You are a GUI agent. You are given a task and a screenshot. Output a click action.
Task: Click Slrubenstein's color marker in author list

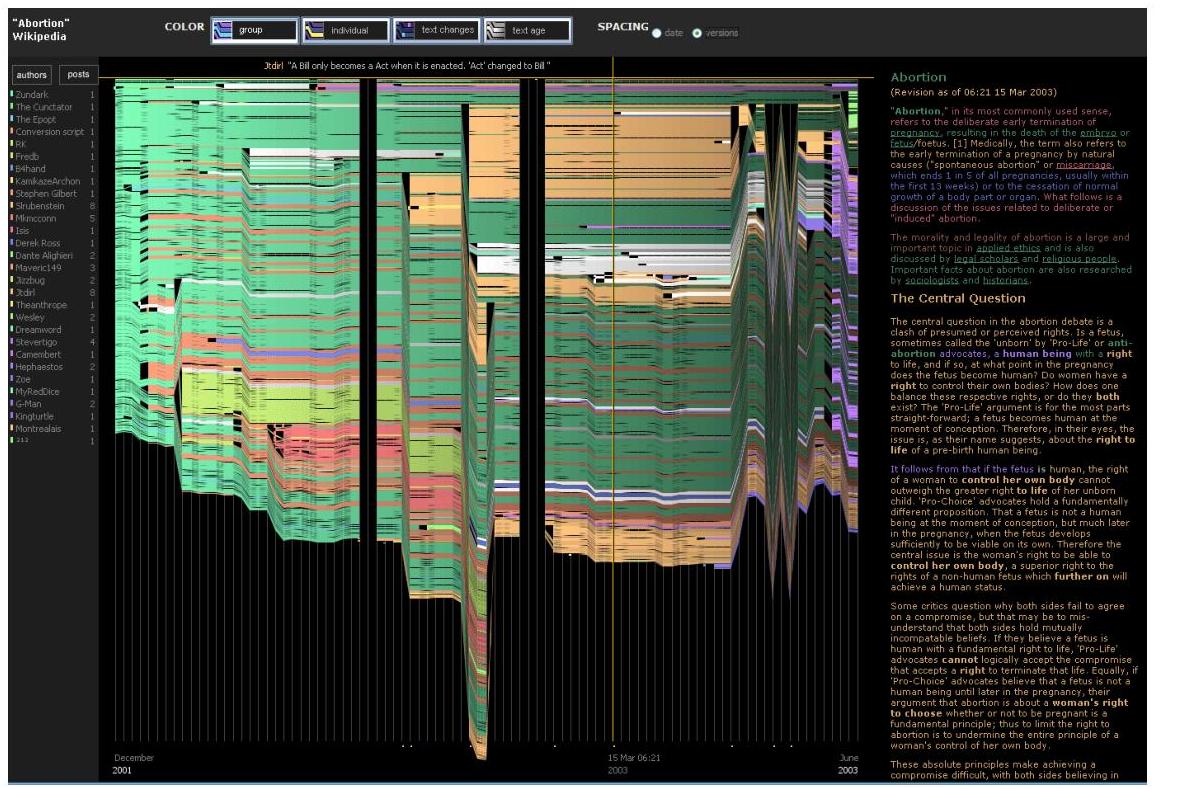coord(12,206)
